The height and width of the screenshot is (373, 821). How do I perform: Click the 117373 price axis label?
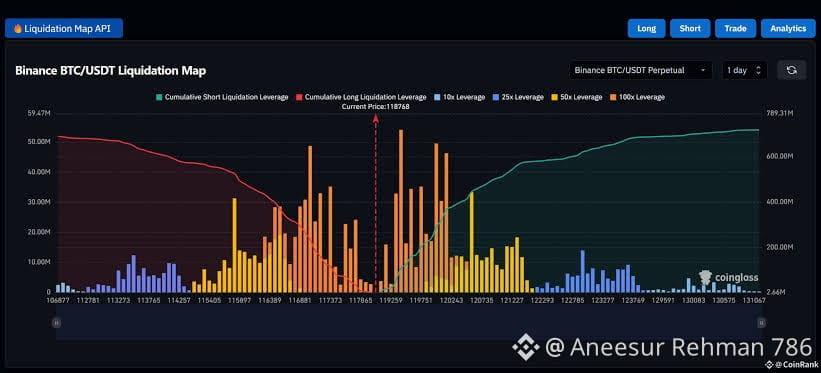click(x=331, y=301)
